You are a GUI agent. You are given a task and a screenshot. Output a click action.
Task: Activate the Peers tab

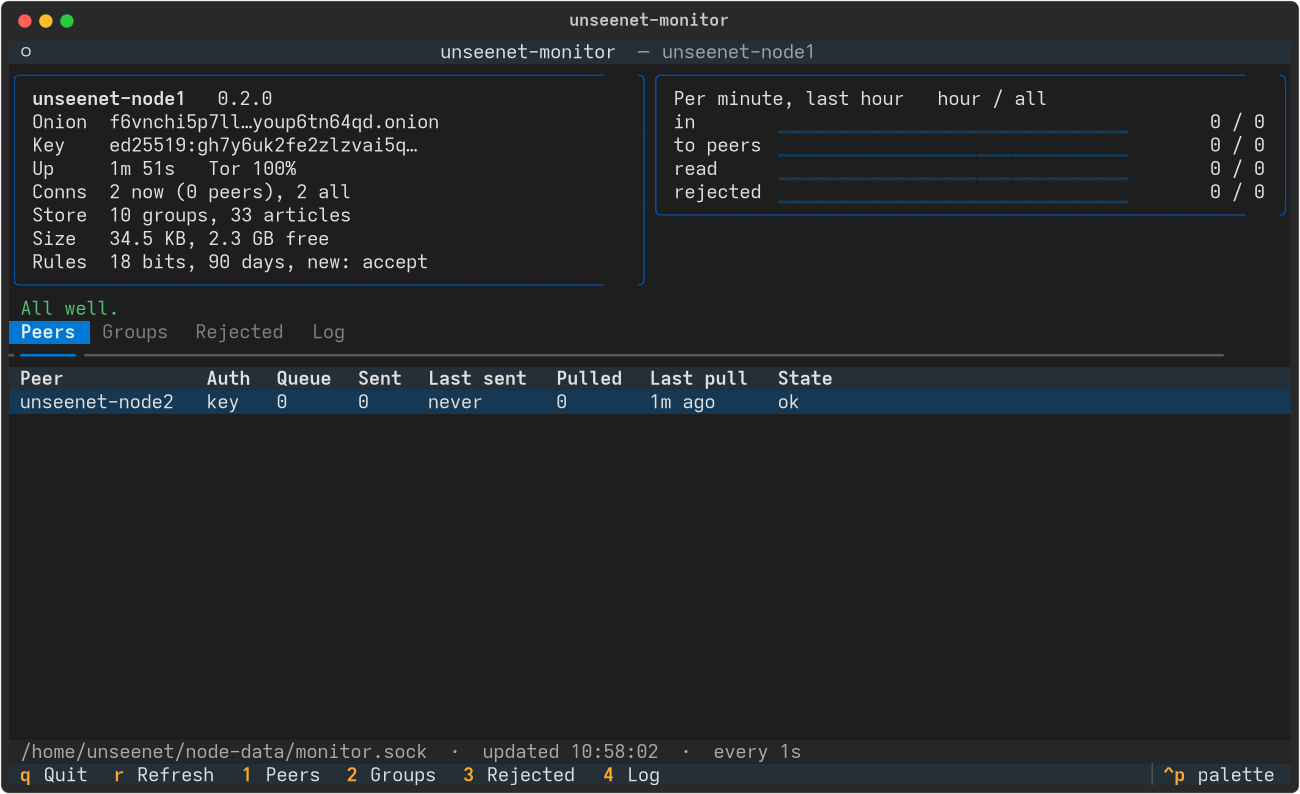(48, 332)
